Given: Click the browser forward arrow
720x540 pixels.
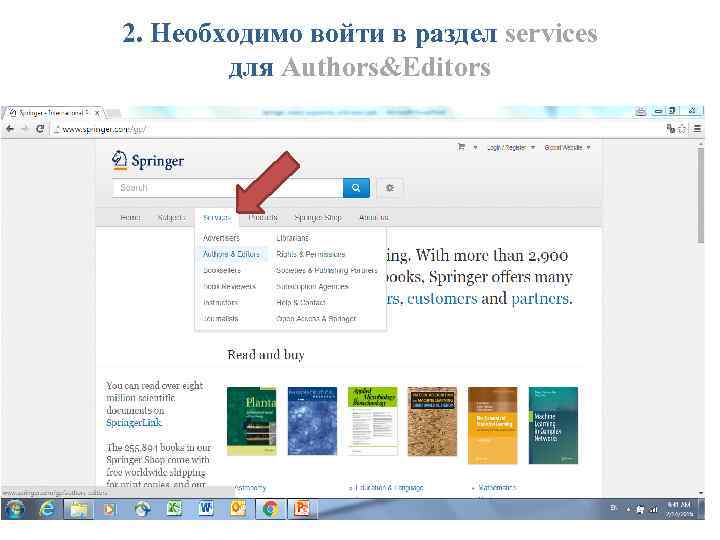Looking at the screenshot, I should tap(25, 129).
